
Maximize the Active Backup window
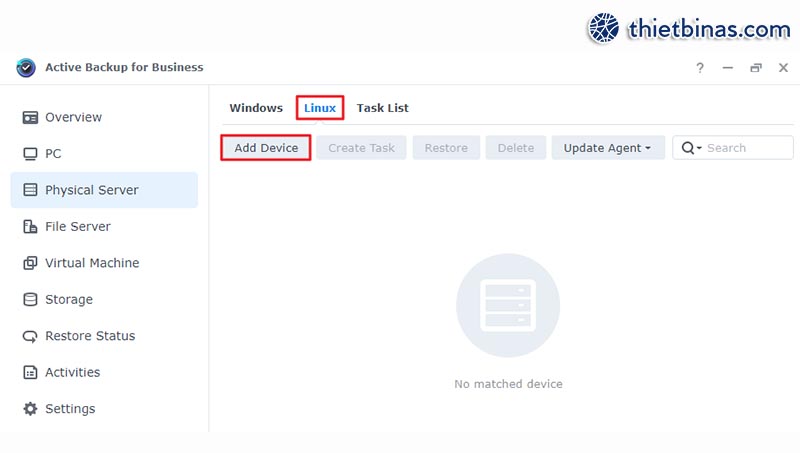click(x=756, y=67)
